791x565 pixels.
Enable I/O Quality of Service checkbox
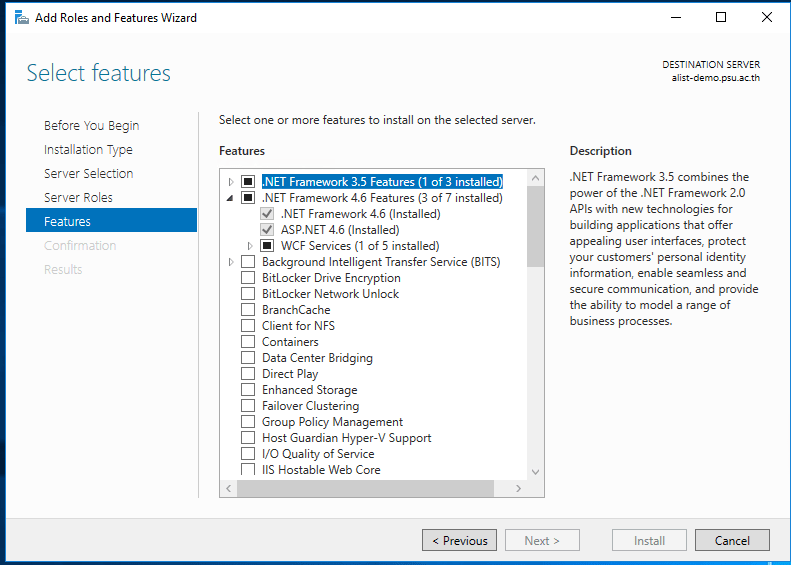click(x=248, y=454)
